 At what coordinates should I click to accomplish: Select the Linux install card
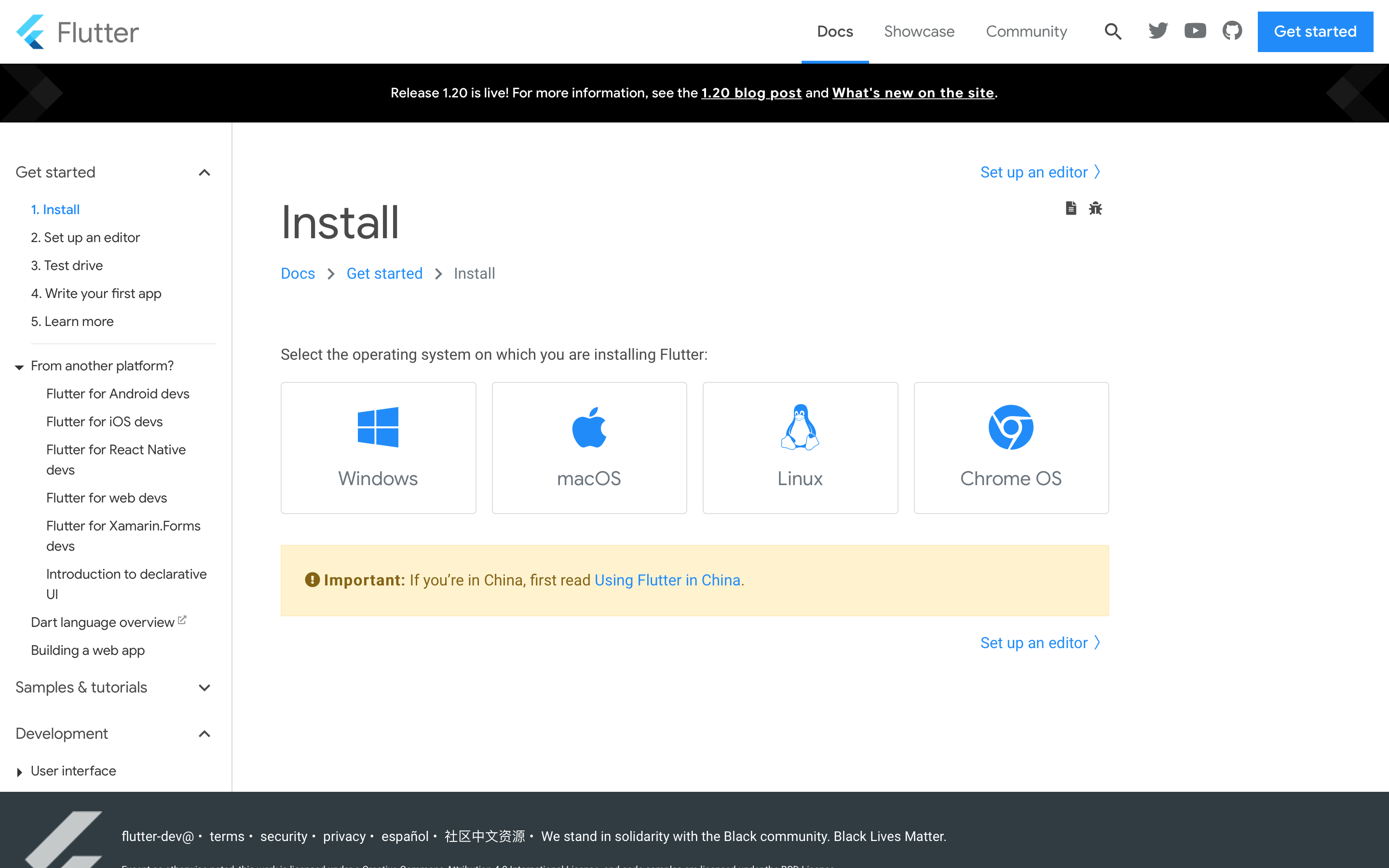click(800, 448)
